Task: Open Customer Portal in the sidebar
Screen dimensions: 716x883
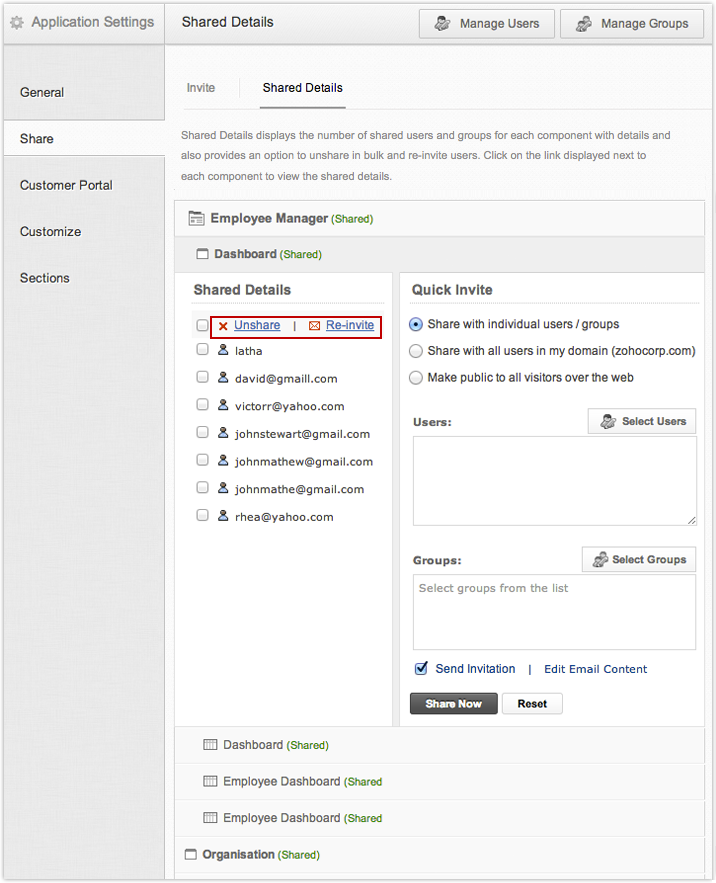Action: tap(66, 185)
